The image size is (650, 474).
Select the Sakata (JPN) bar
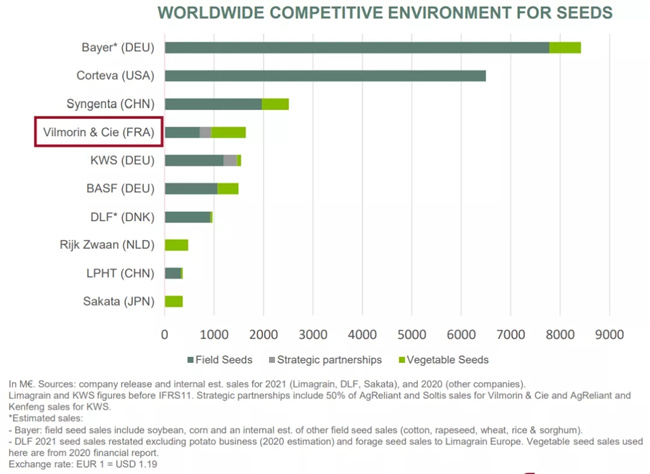pos(174,300)
